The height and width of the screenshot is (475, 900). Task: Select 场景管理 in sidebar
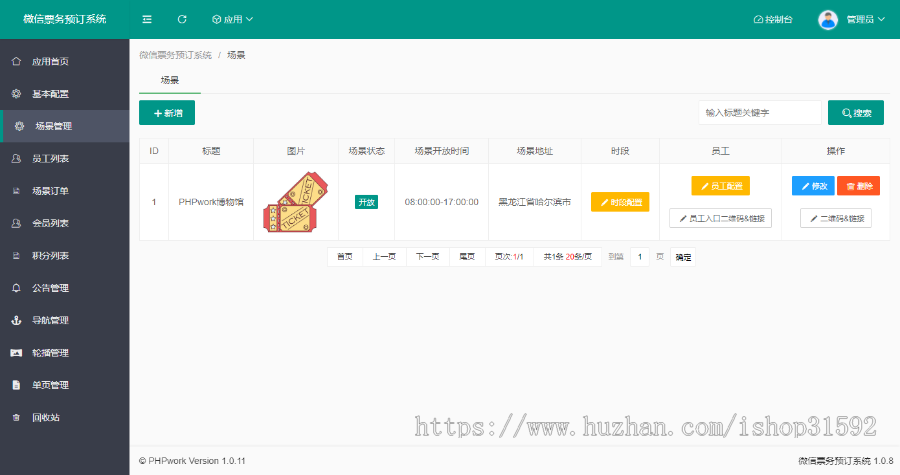tap(65, 126)
